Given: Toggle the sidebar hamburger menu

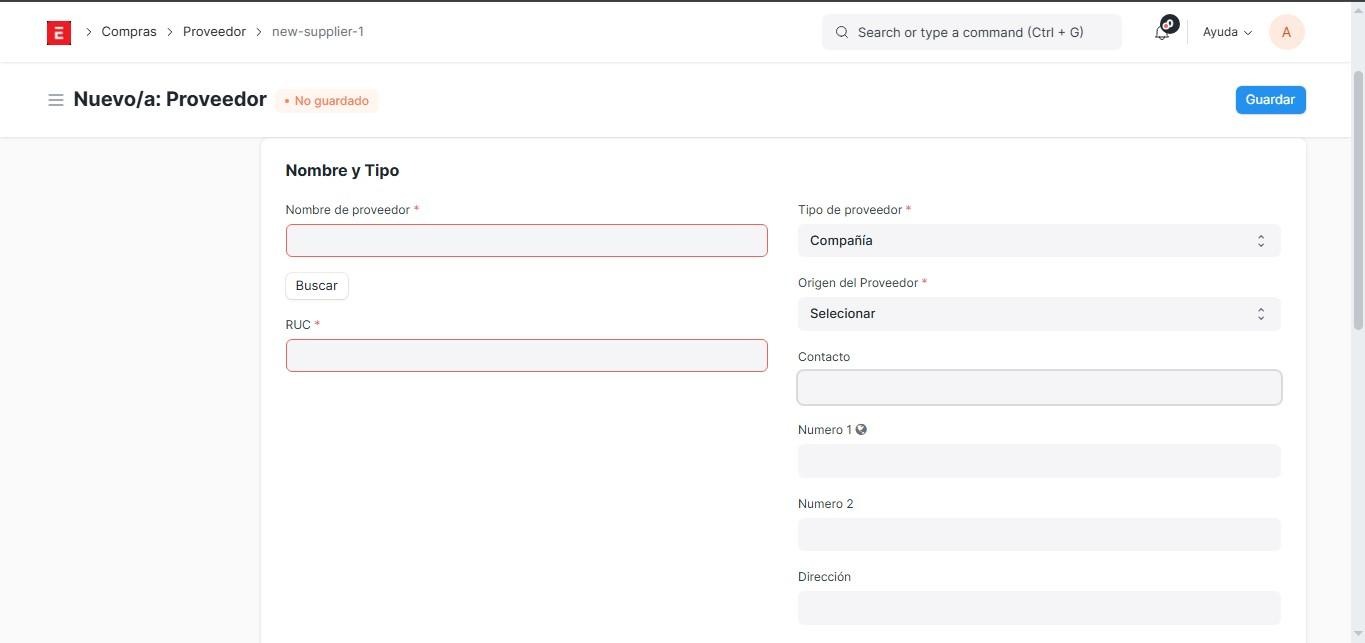Looking at the screenshot, I should pos(56,100).
